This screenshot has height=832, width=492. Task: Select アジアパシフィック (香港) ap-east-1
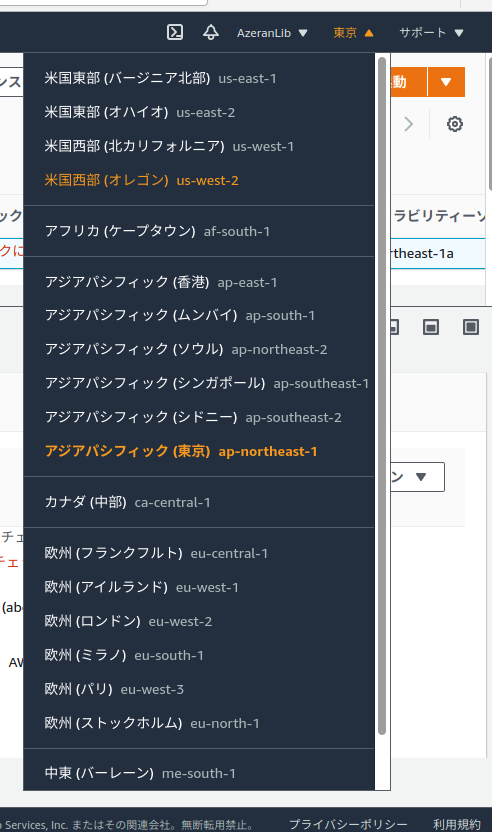pos(199,282)
